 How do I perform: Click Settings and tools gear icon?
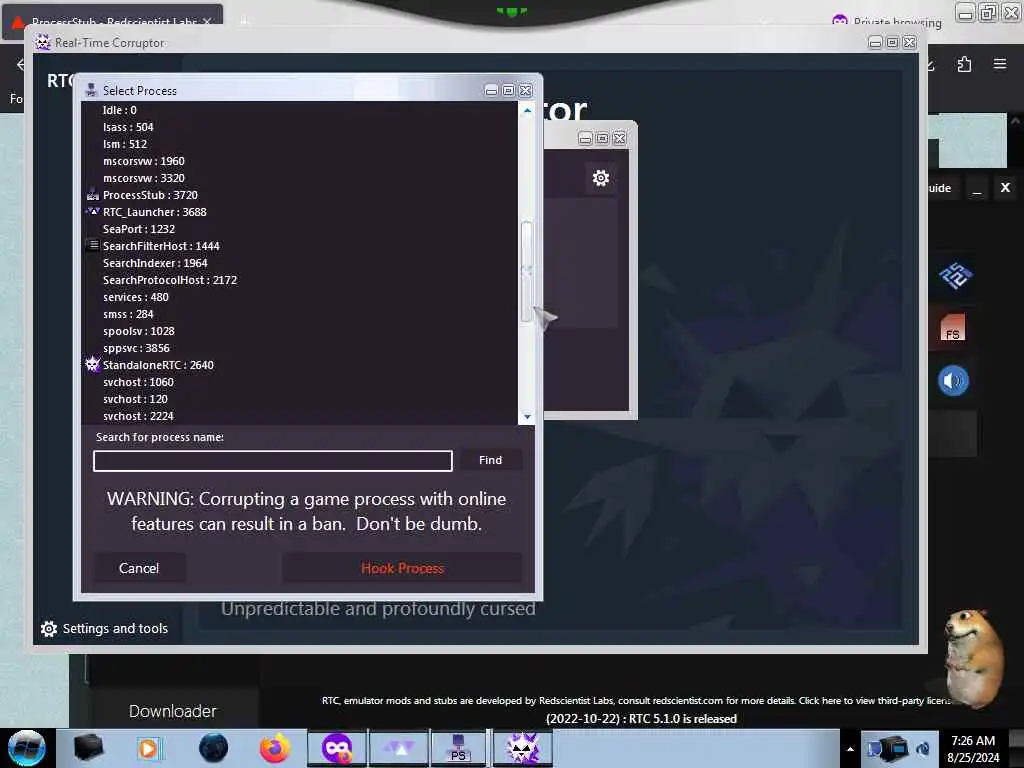[49, 628]
